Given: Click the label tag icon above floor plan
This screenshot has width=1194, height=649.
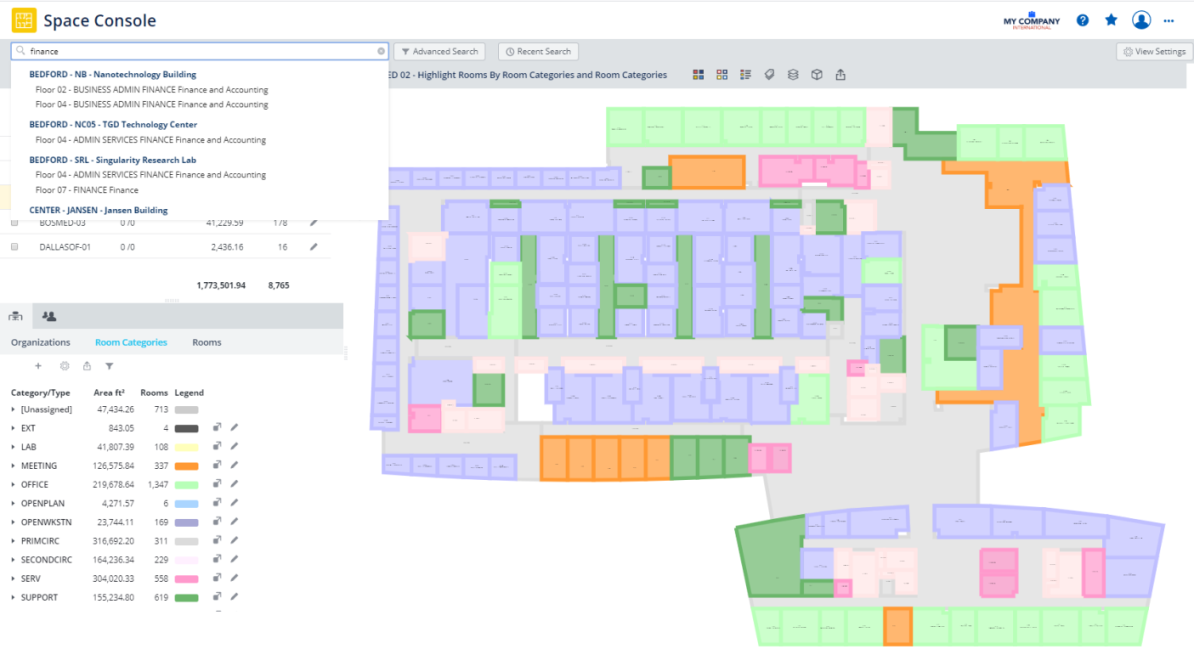Looking at the screenshot, I should tap(769, 75).
